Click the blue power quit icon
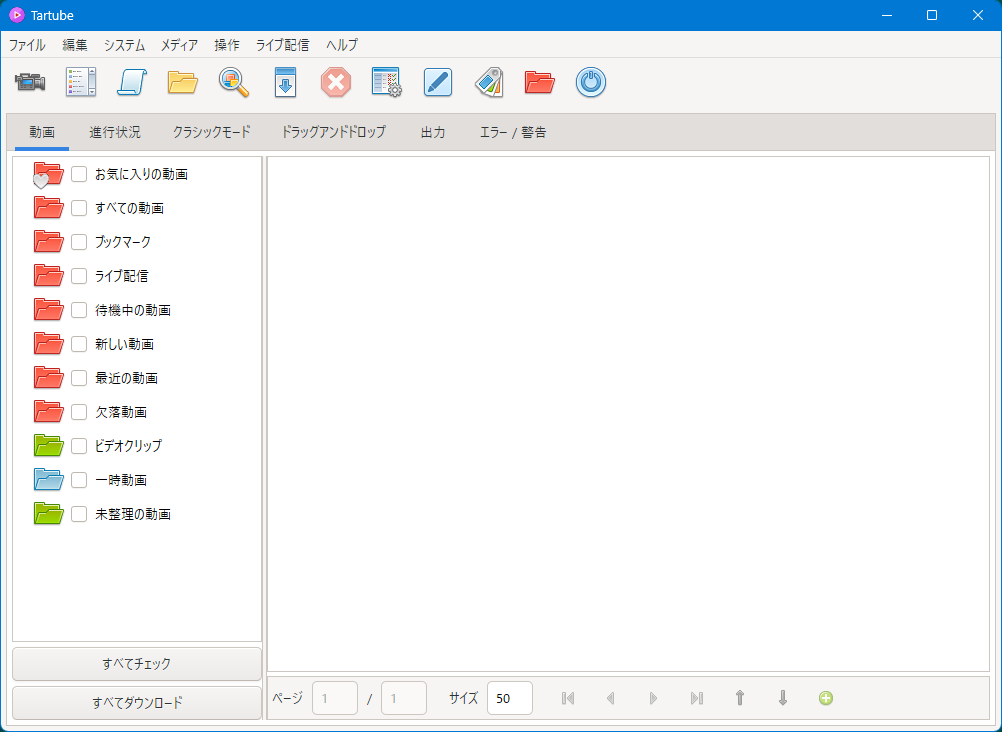This screenshot has width=1002, height=732. 591,82
